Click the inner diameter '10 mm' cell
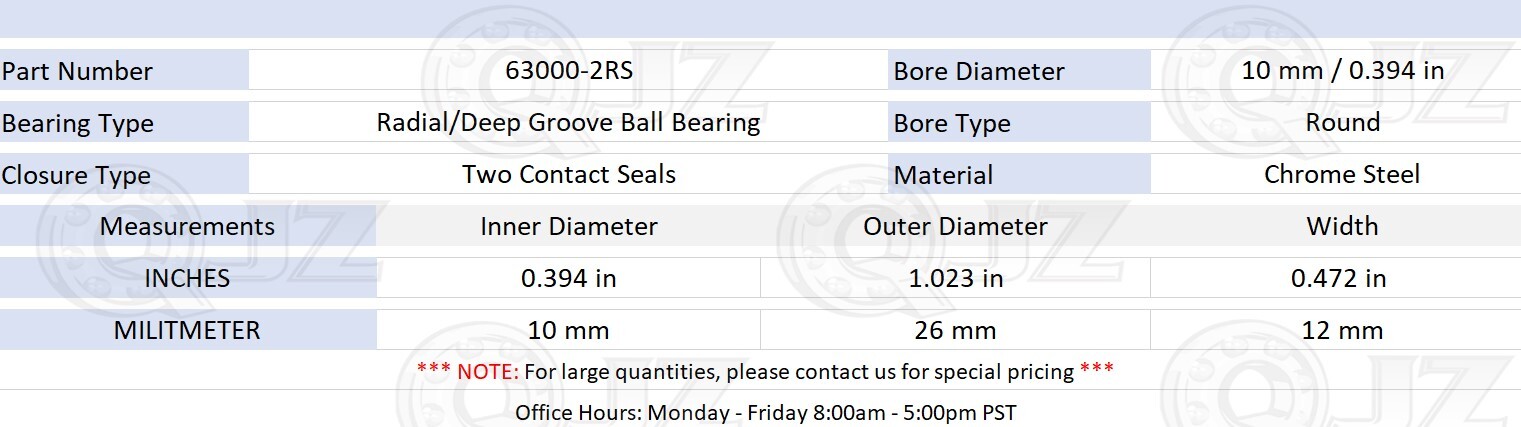 [569, 330]
